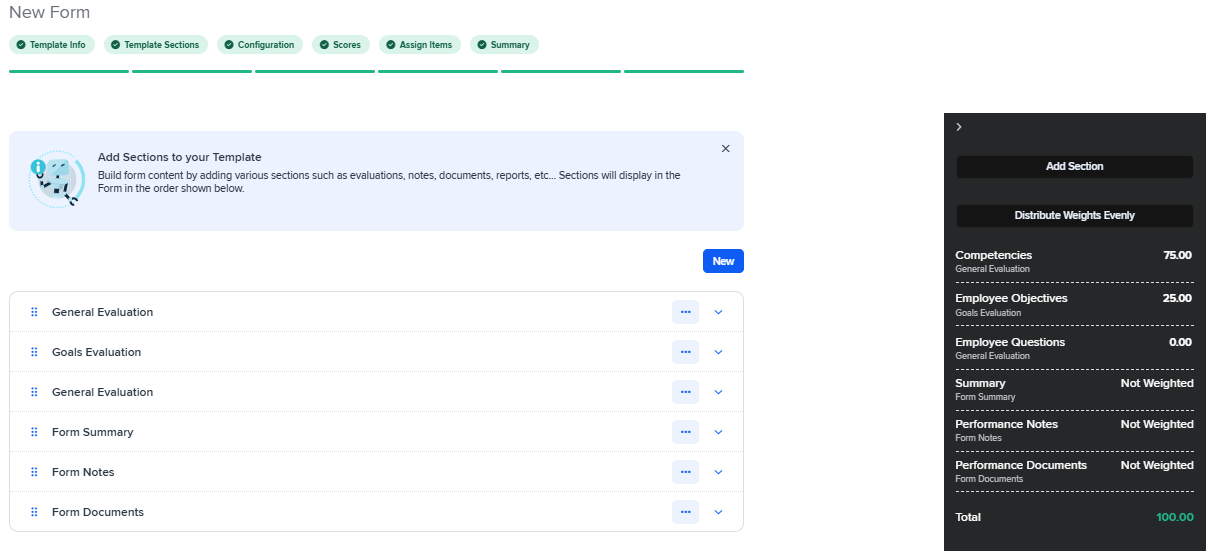Click drag handle of Form Notes row
The image size is (1217, 551).
34,472
